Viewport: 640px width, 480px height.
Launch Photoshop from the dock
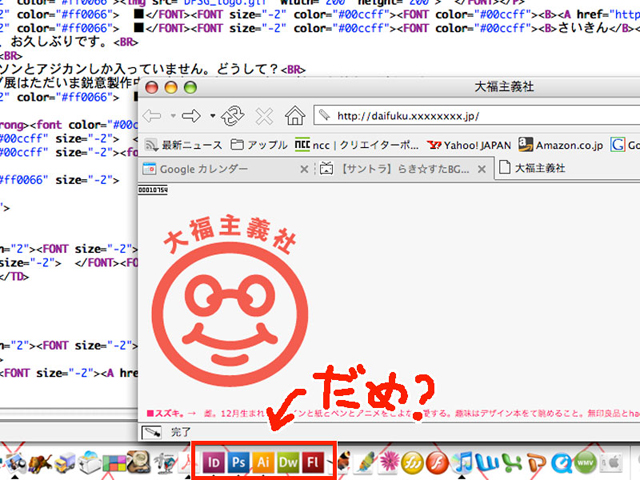coord(239,462)
